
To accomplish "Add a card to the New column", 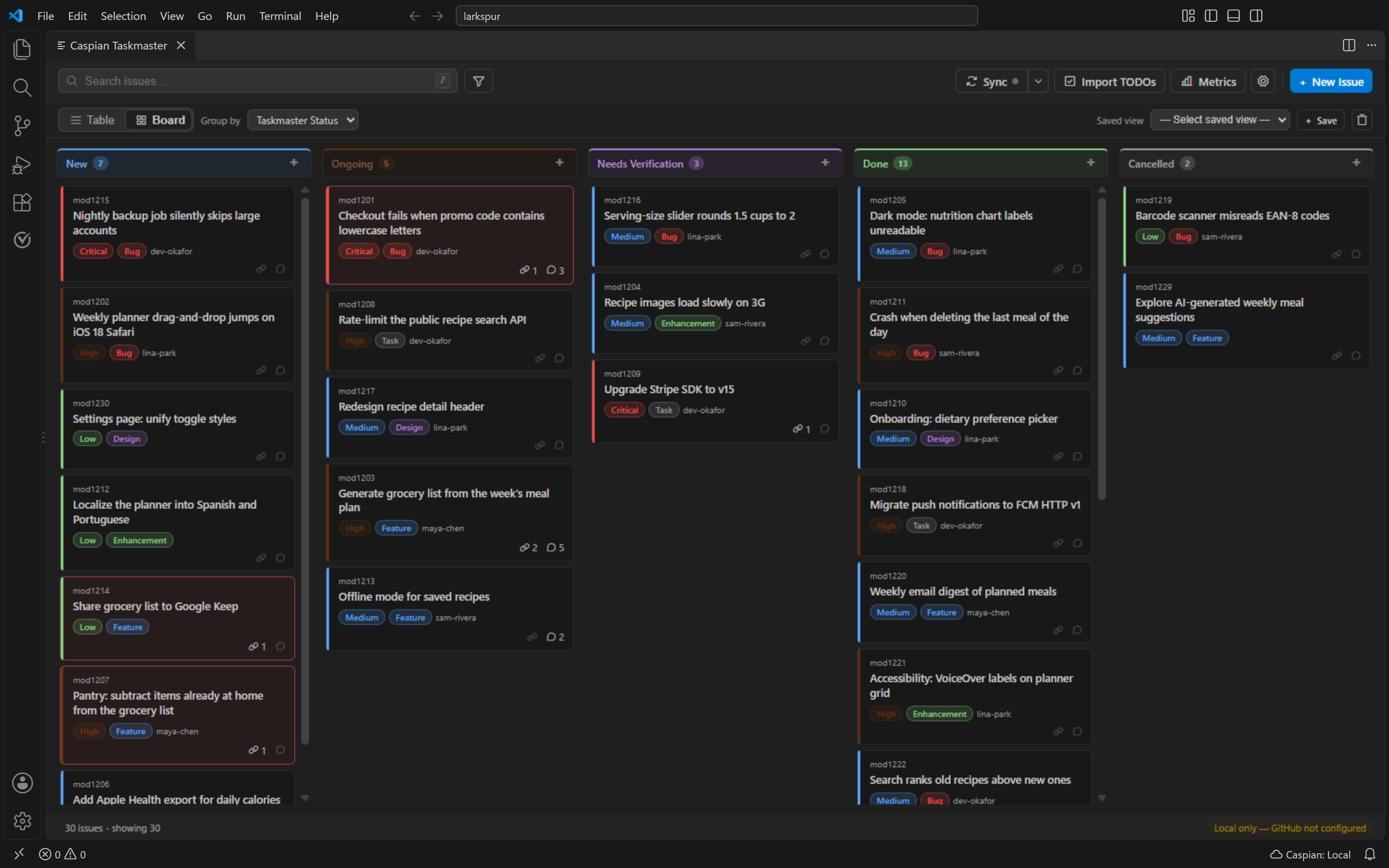I will (x=294, y=163).
